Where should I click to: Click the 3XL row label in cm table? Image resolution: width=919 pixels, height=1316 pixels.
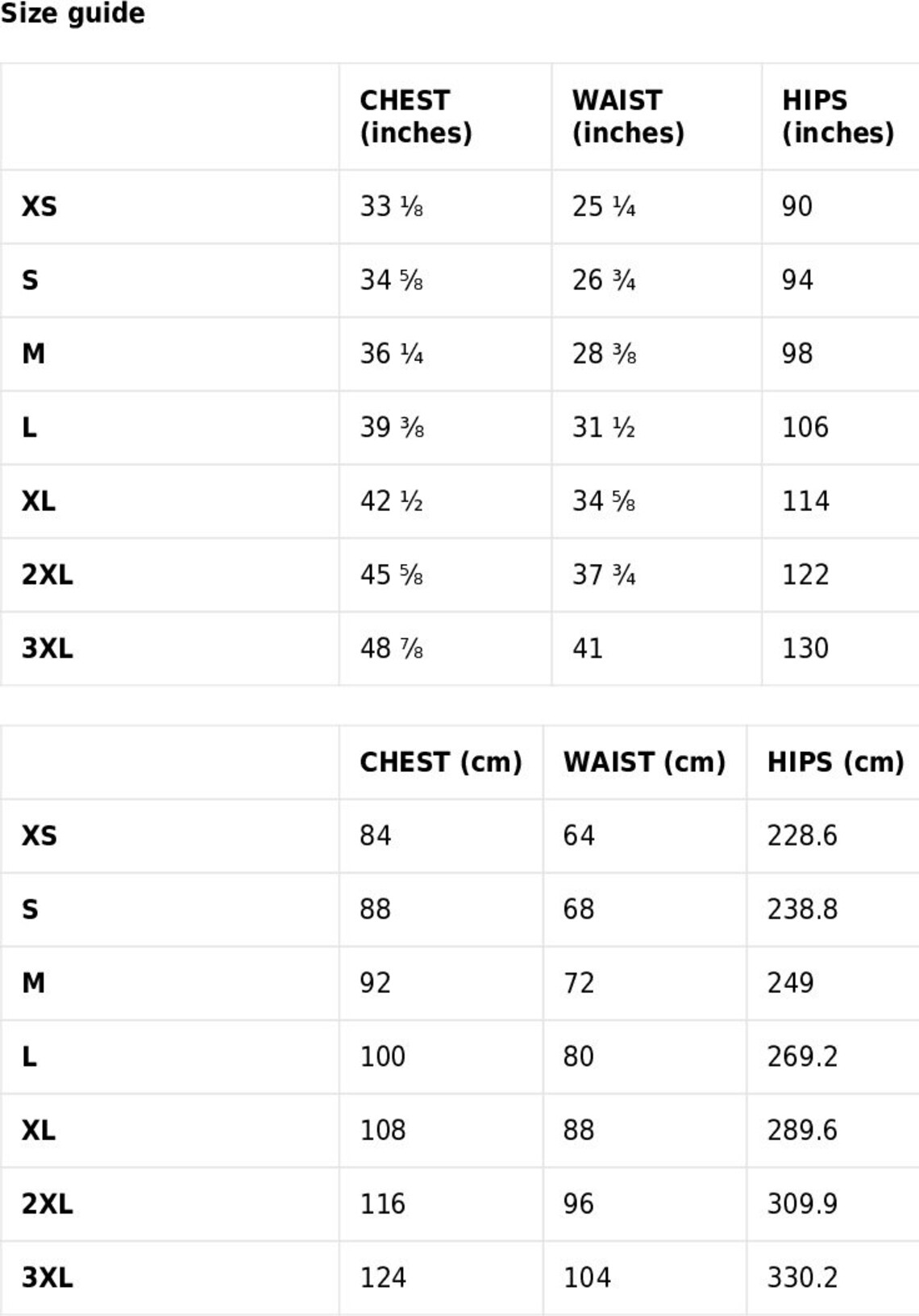48,1277
